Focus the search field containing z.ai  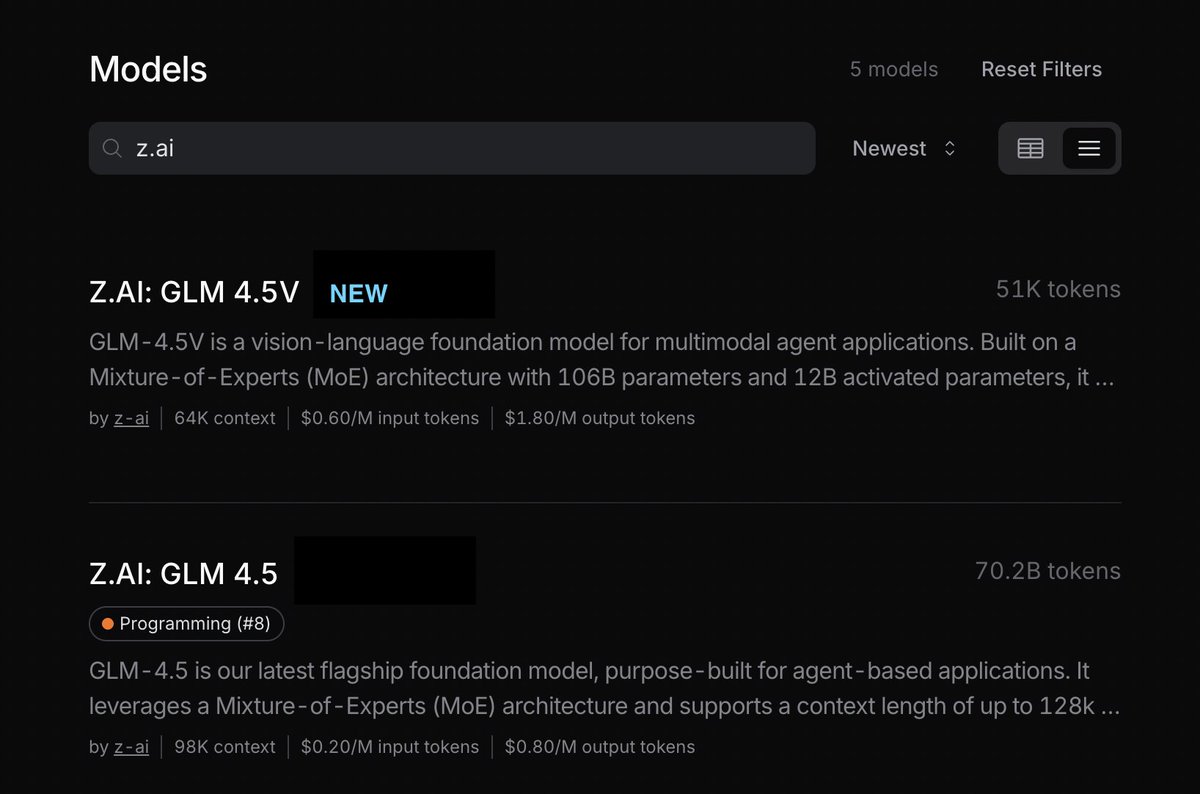[x=452, y=149]
